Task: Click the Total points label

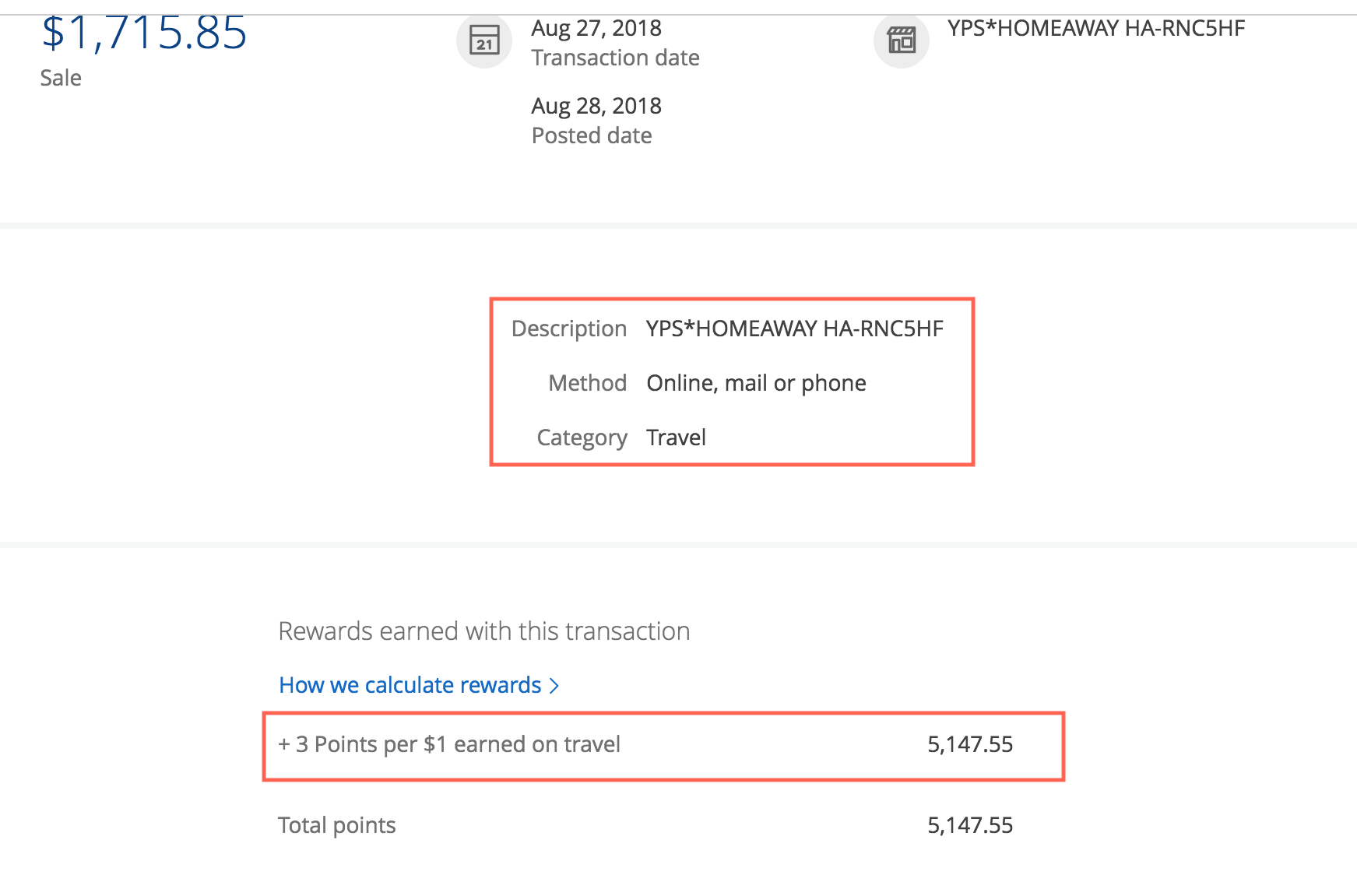Action: 337,825
